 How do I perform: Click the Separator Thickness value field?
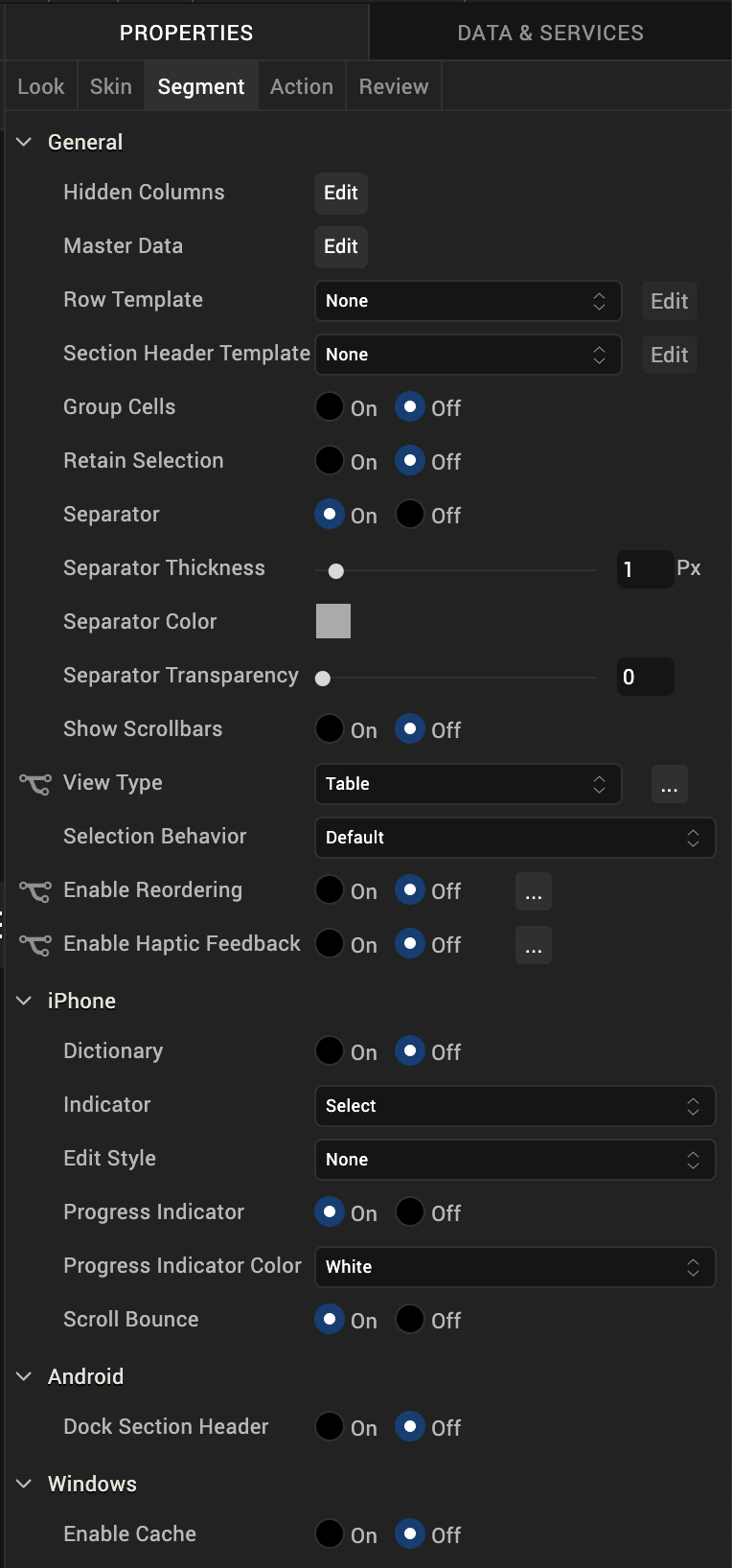[x=644, y=569]
